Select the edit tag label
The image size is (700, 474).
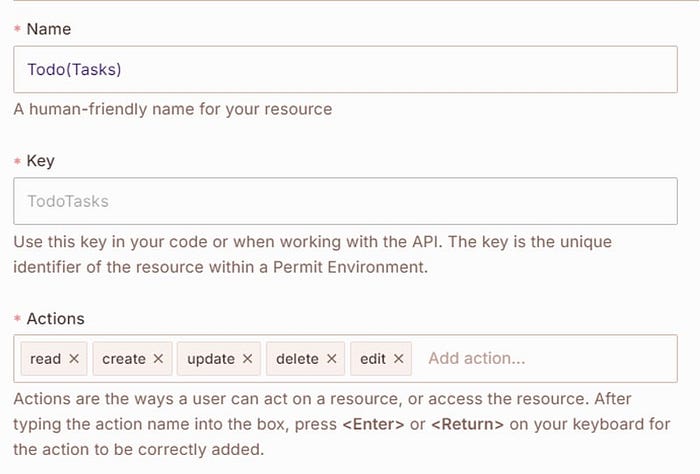373,358
